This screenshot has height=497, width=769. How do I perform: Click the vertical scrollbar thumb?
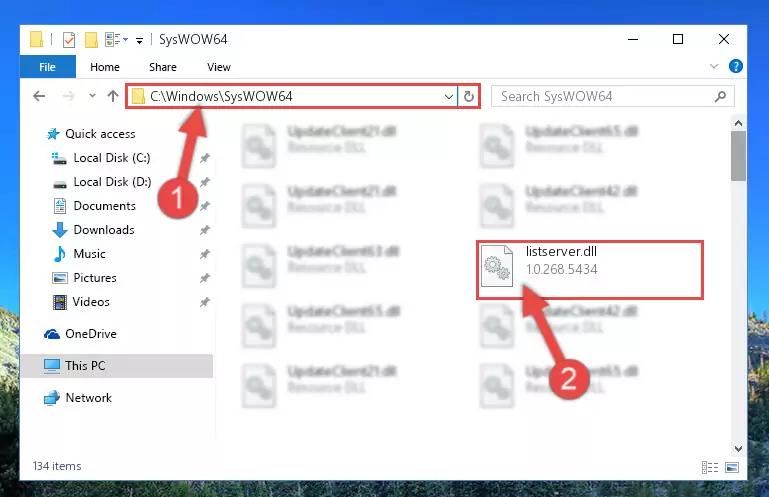739,157
